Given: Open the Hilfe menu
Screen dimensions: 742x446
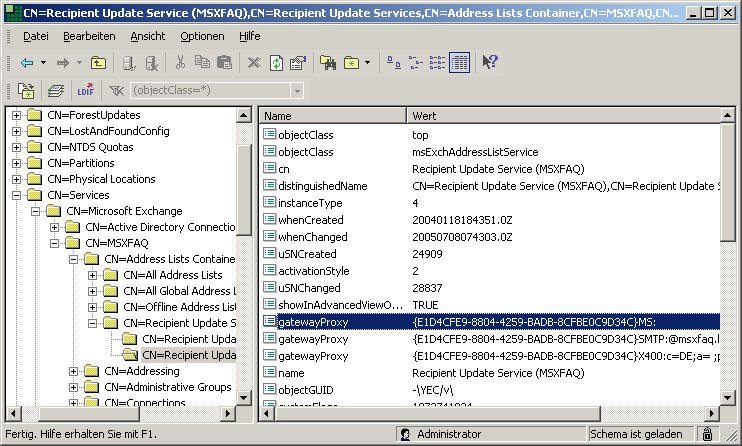Looking at the screenshot, I should [x=249, y=36].
